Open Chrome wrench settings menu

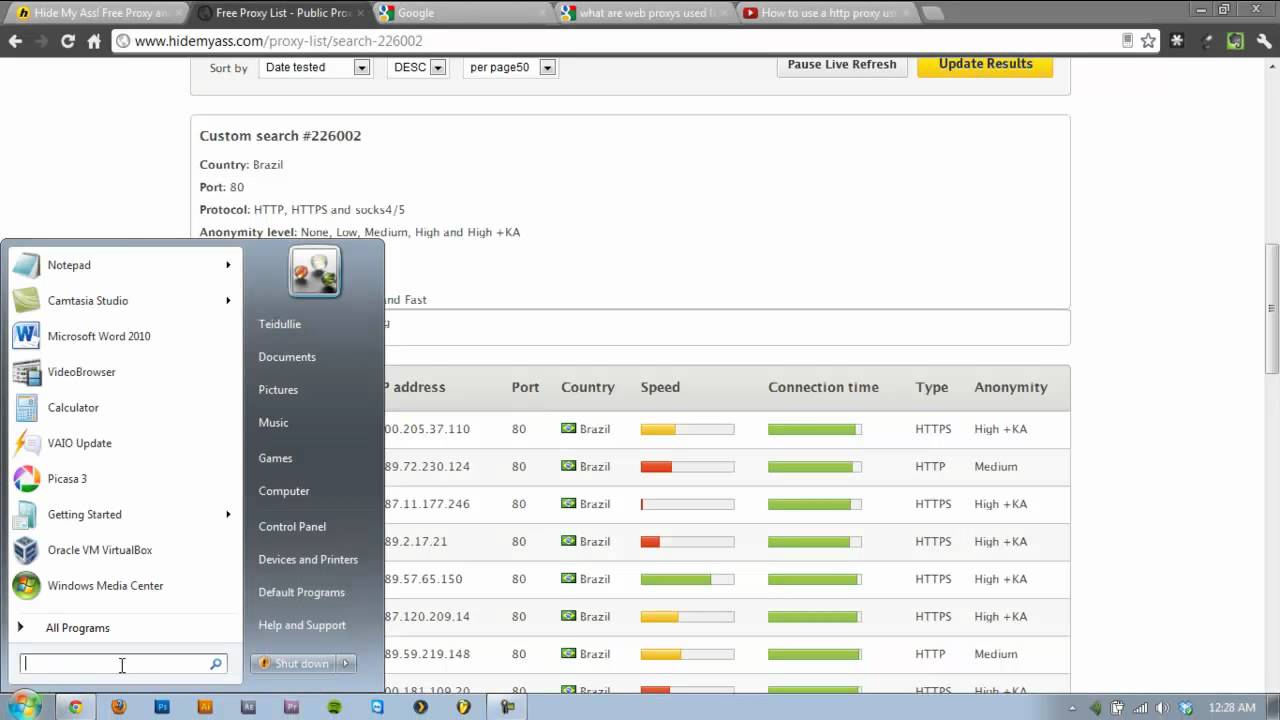click(x=1263, y=41)
